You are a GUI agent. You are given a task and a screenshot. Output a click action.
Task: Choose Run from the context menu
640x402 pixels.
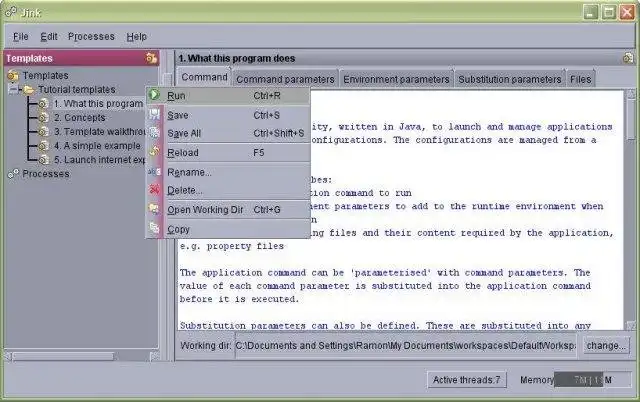228,96
